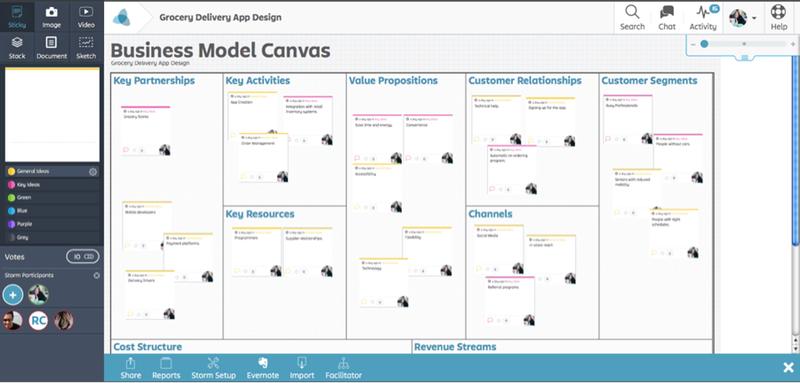
Task: Pick the Document tool
Action: [x=52, y=48]
